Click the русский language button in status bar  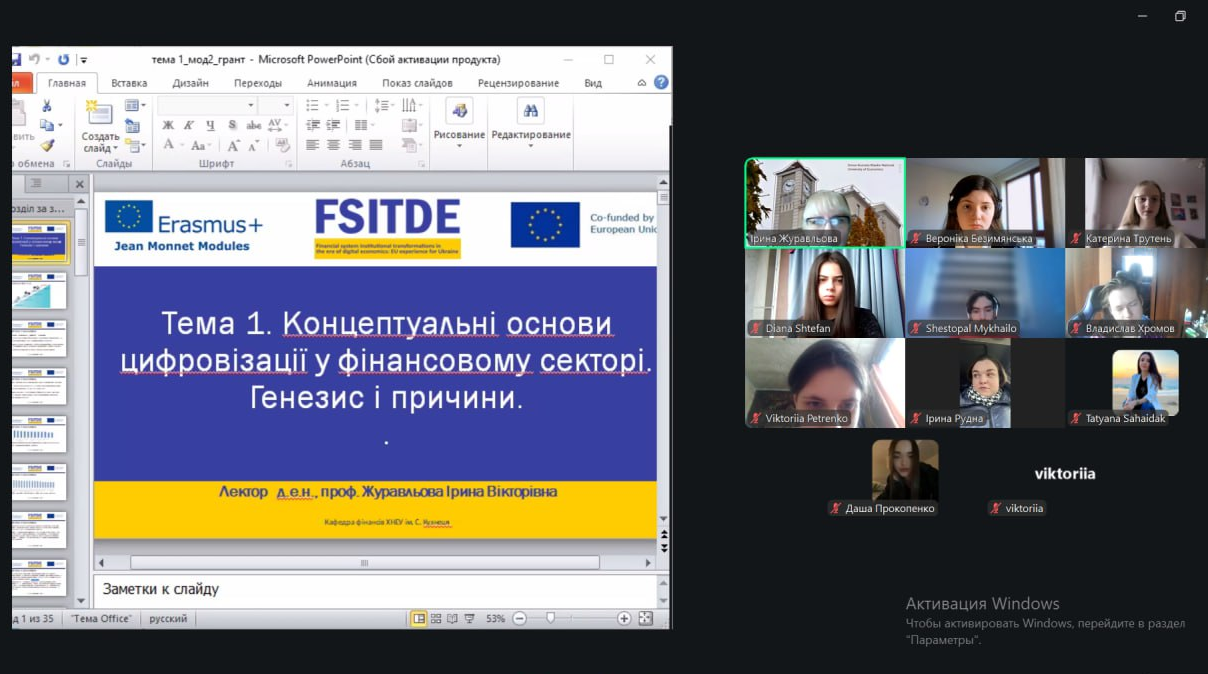click(x=168, y=619)
